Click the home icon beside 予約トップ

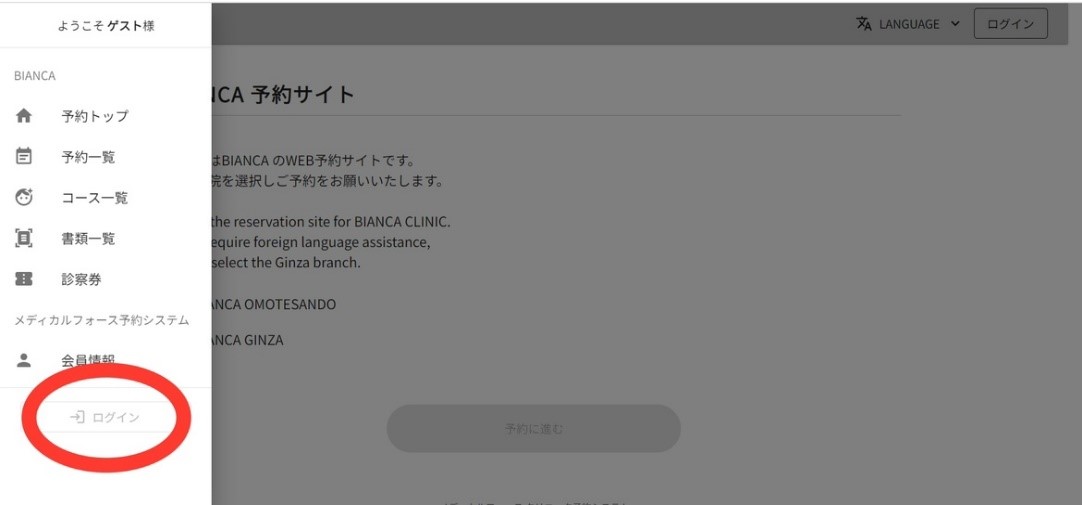click(x=25, y=116)
